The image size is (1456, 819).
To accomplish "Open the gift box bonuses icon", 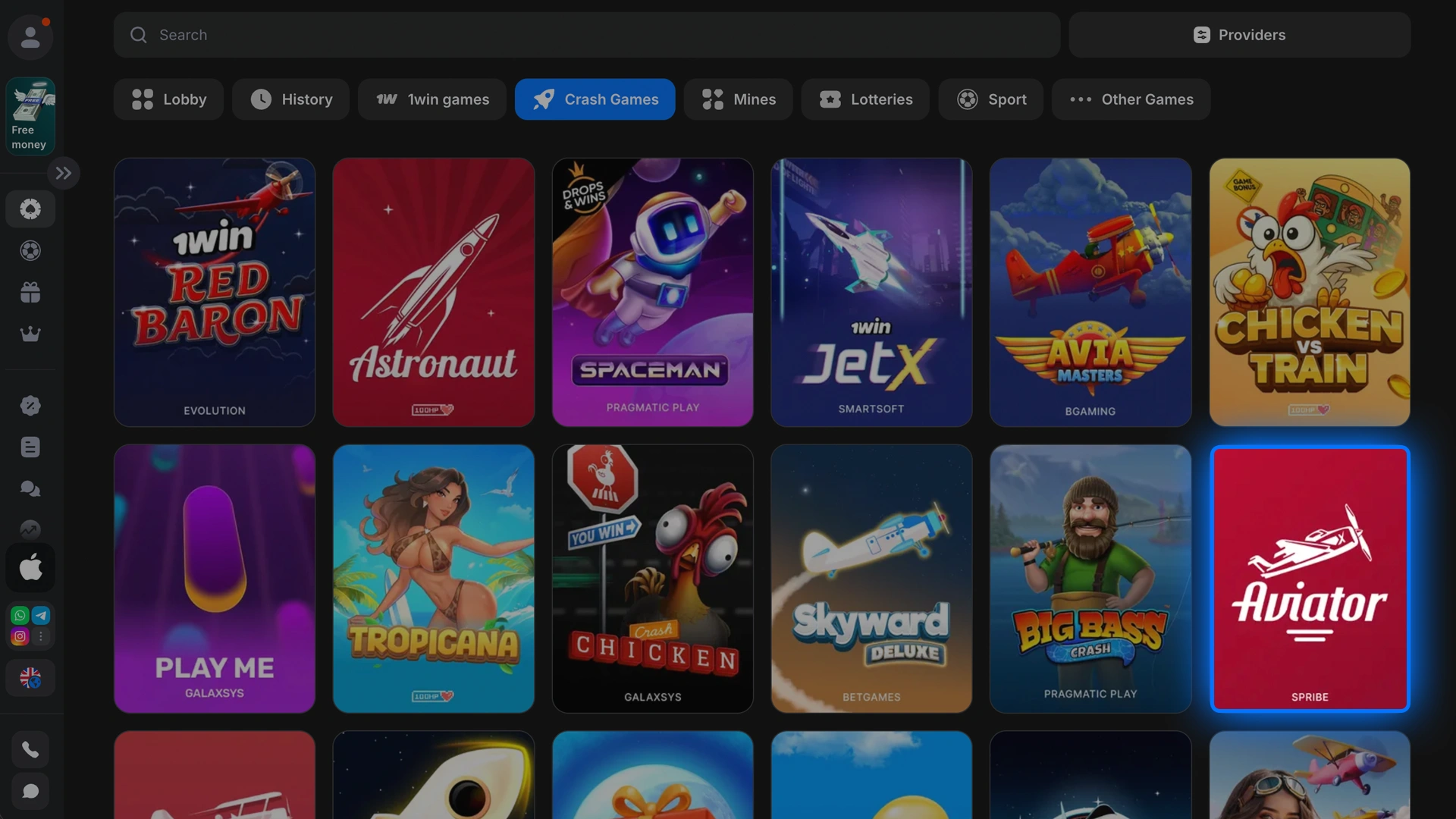I will pyautogui.click(x=30, y=293).
